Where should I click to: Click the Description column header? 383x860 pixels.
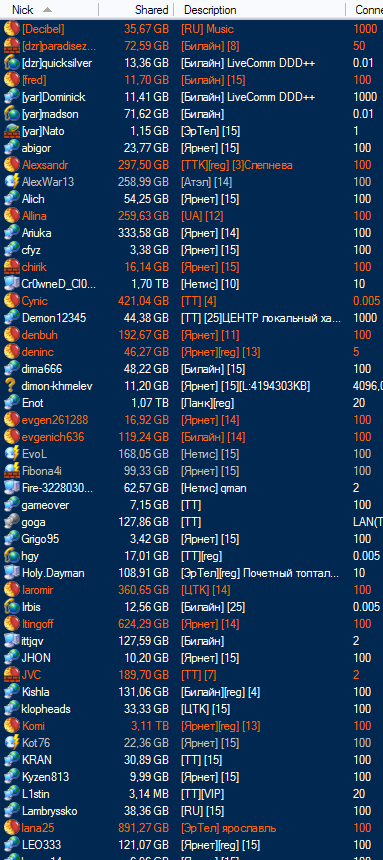coord(260,9)
